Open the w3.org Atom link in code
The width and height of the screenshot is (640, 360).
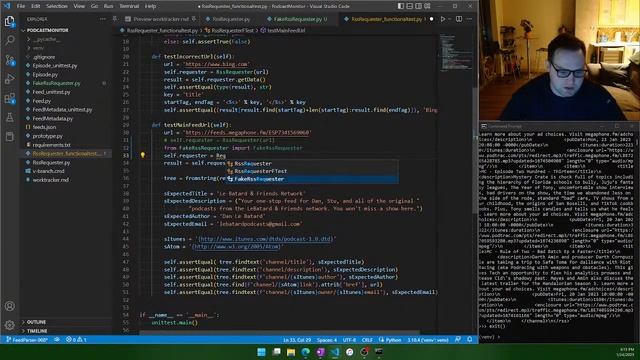point(236,247)
